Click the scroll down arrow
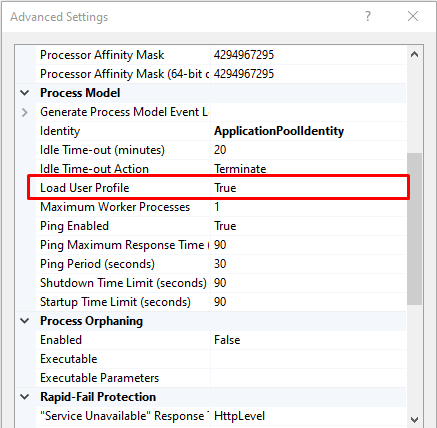Screen dimensions: 437x428 click(x=414, y=419)
